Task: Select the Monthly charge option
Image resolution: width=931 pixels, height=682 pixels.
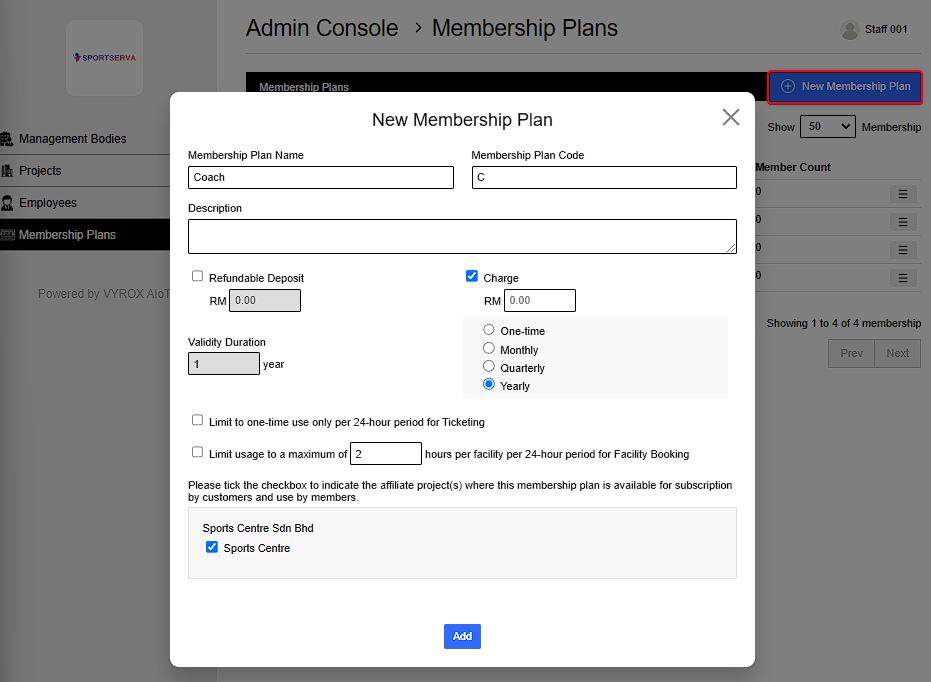Action: 489,348
